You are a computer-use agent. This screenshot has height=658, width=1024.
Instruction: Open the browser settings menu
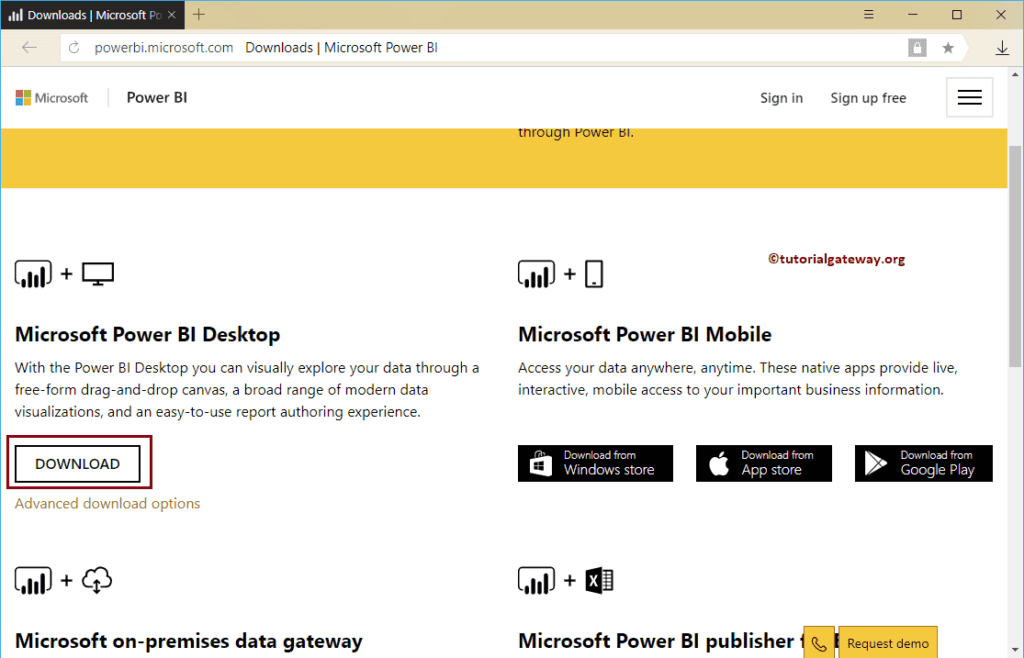pyautogui.click(x=868, y=15)
